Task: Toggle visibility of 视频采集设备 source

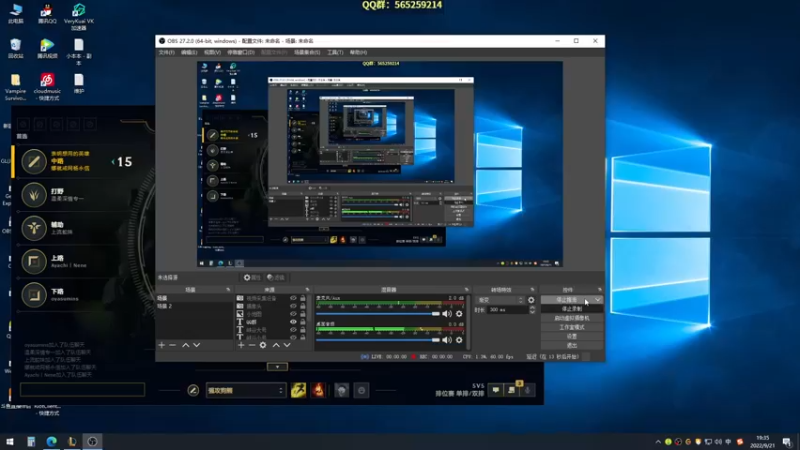Action: click(x=293, y=298)
